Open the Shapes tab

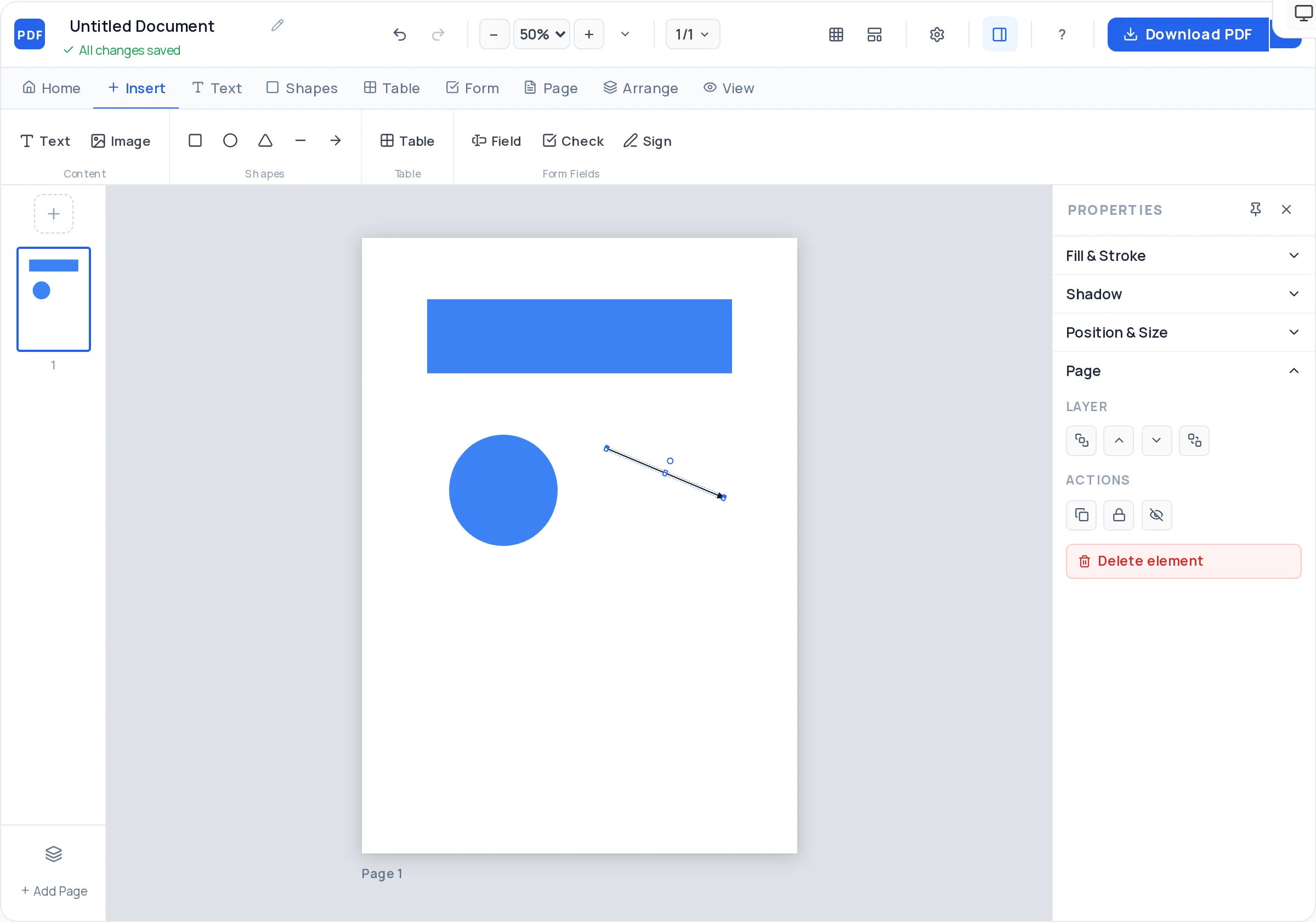pos(302,88)
